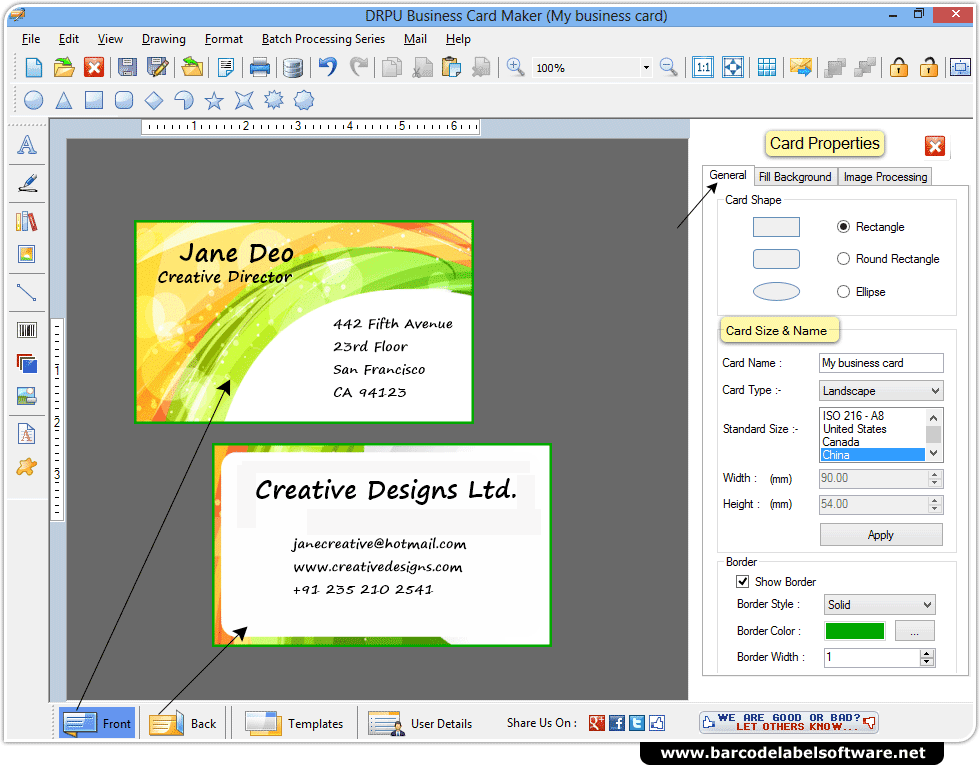This screenshot has height=765, width=980.
Task: Share on Facebook icon
Action: (617, 723)
